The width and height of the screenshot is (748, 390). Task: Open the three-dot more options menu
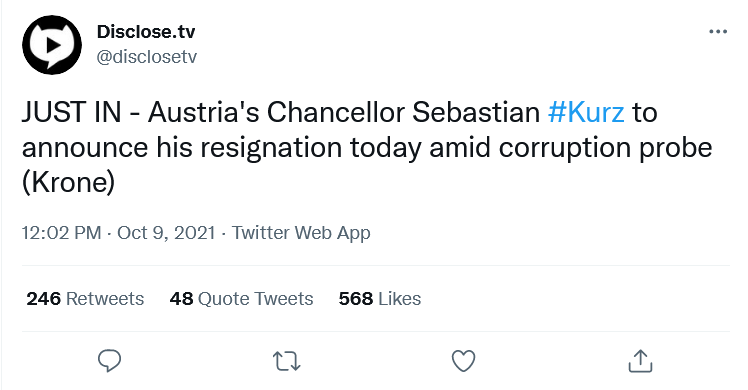[x=718, y=32]
